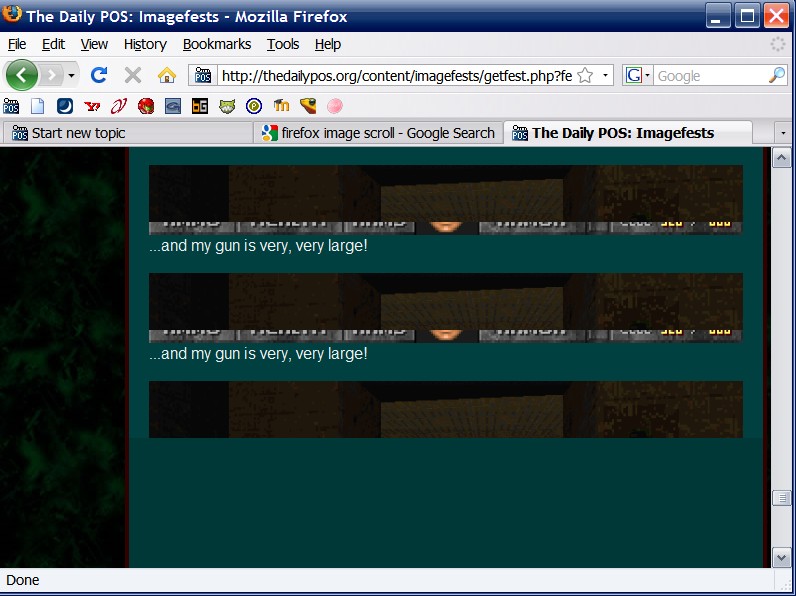Click the 'Done' status bar text

pyautogui.click(x=22, y=580)
